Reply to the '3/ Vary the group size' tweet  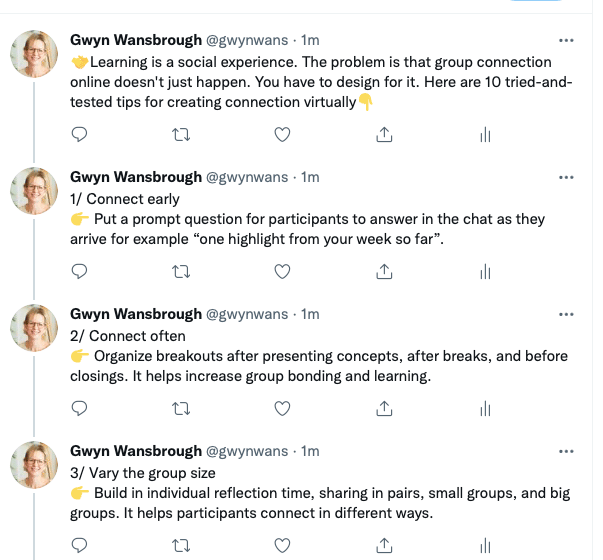pyautogui.click(x=81, y=545)
